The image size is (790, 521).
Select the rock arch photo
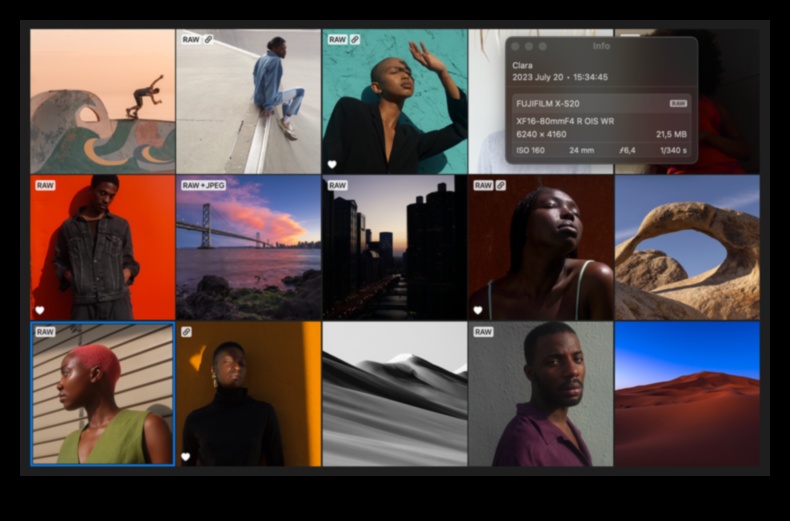[686, 246]
